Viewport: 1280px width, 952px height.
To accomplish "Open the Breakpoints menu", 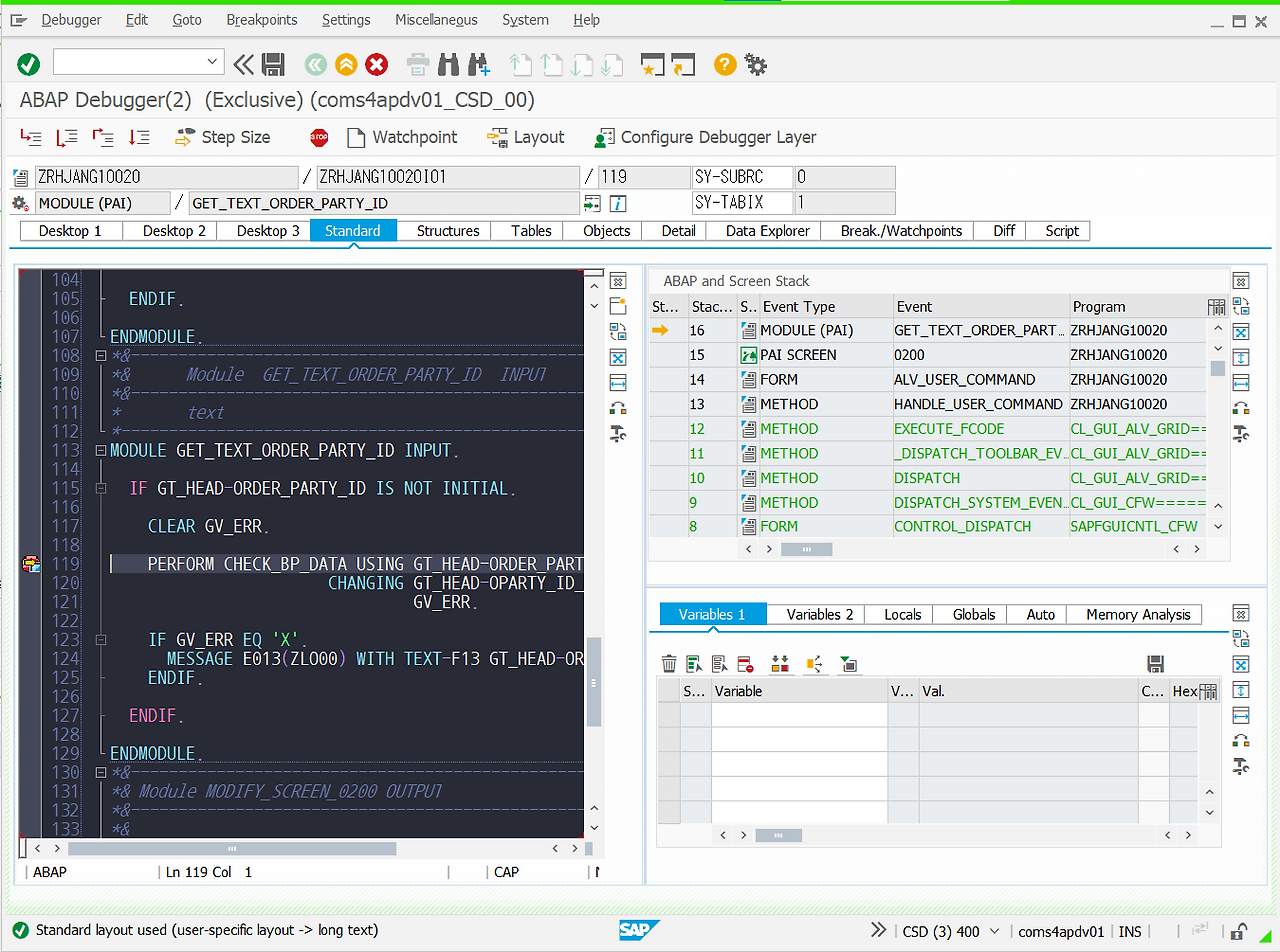I will tap(262, 19).
